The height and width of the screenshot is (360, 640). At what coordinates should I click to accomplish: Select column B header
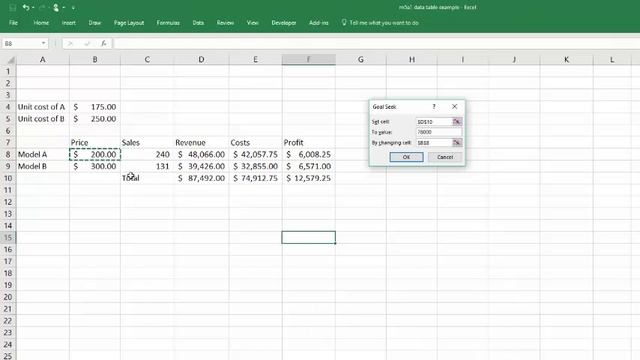click(95, 60)
